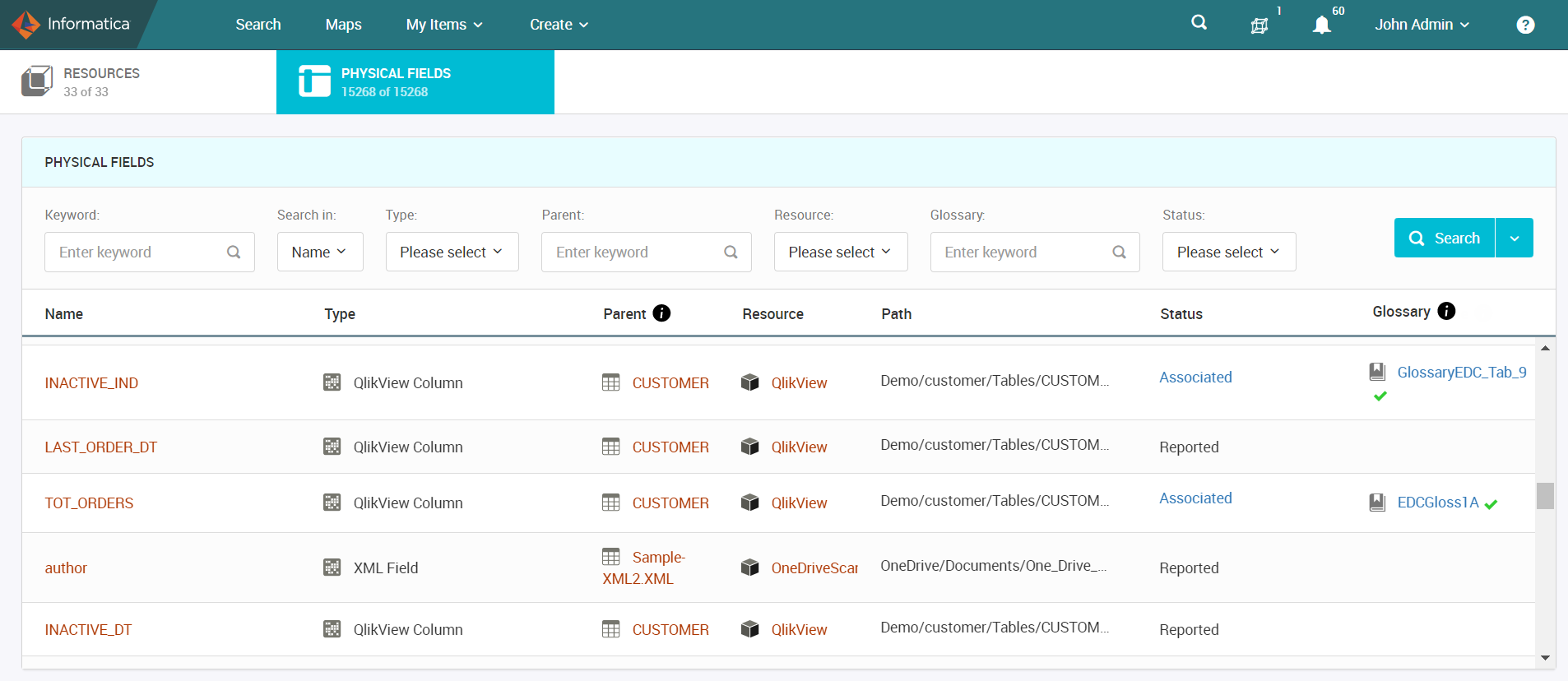Click the table vertical scrollbar thumb
Image resolution: width=1568 pixels, height=681 pixels.
tap(1545, 496)
